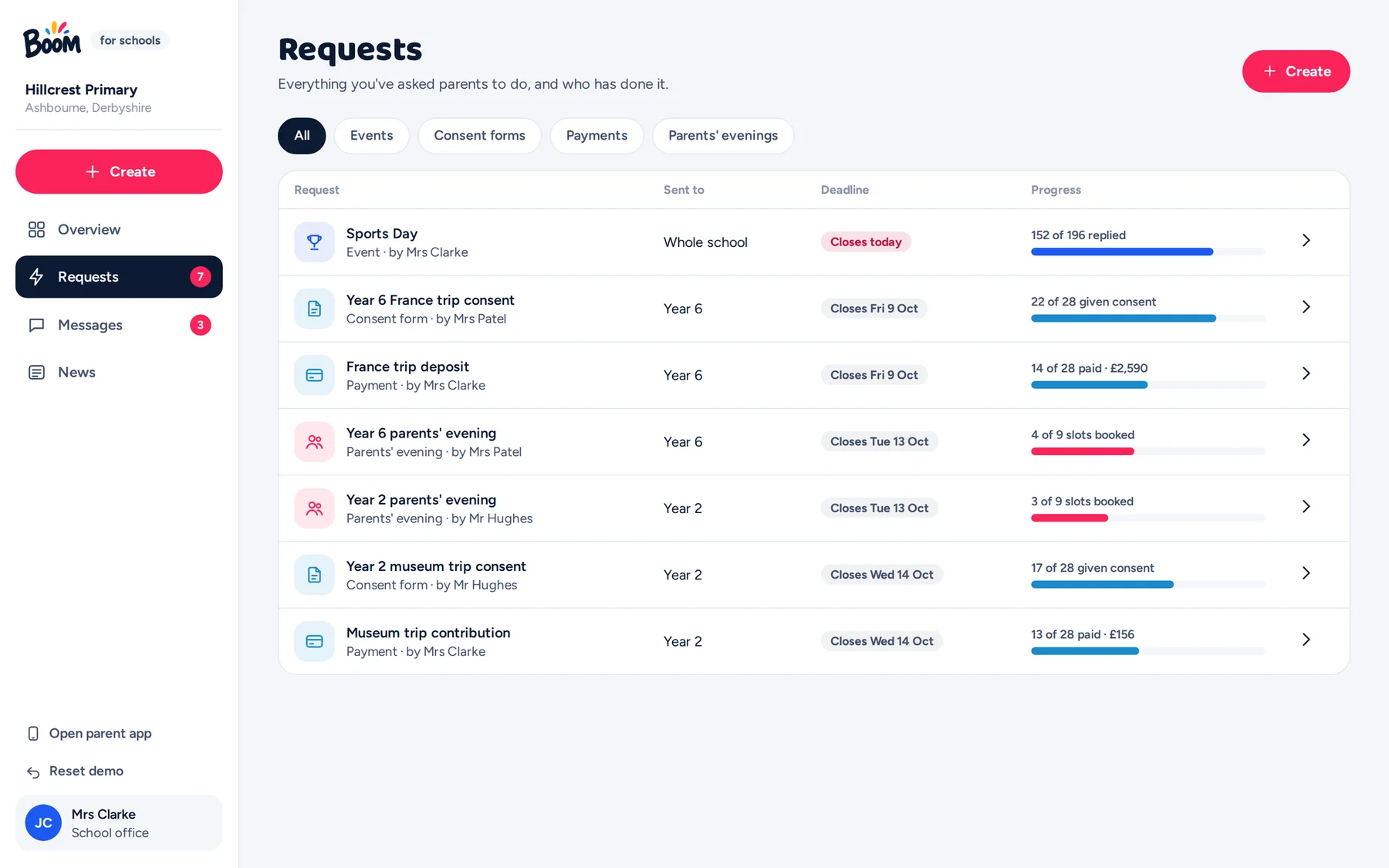This screenshot has height=868, width=1389.
Task: Open Year 2 parents' evening chevron
Action: [x=1306, y=506]
